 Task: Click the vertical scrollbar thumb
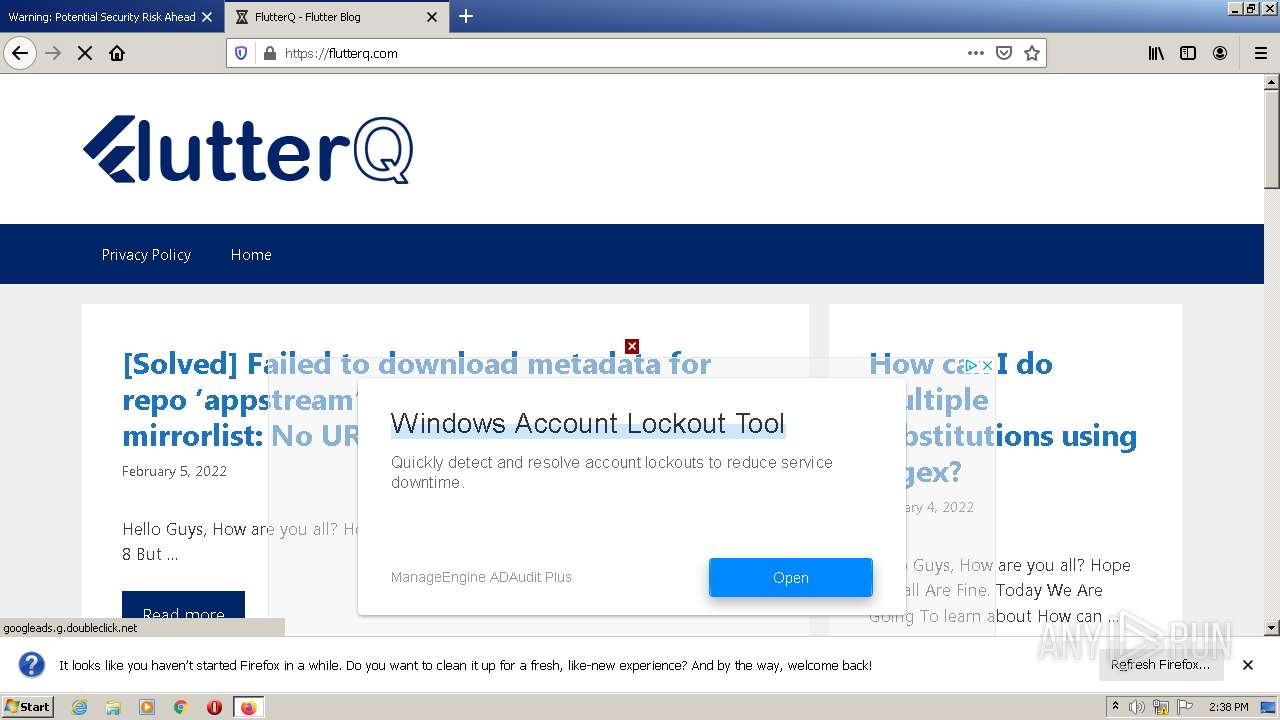pos(1272,139)
